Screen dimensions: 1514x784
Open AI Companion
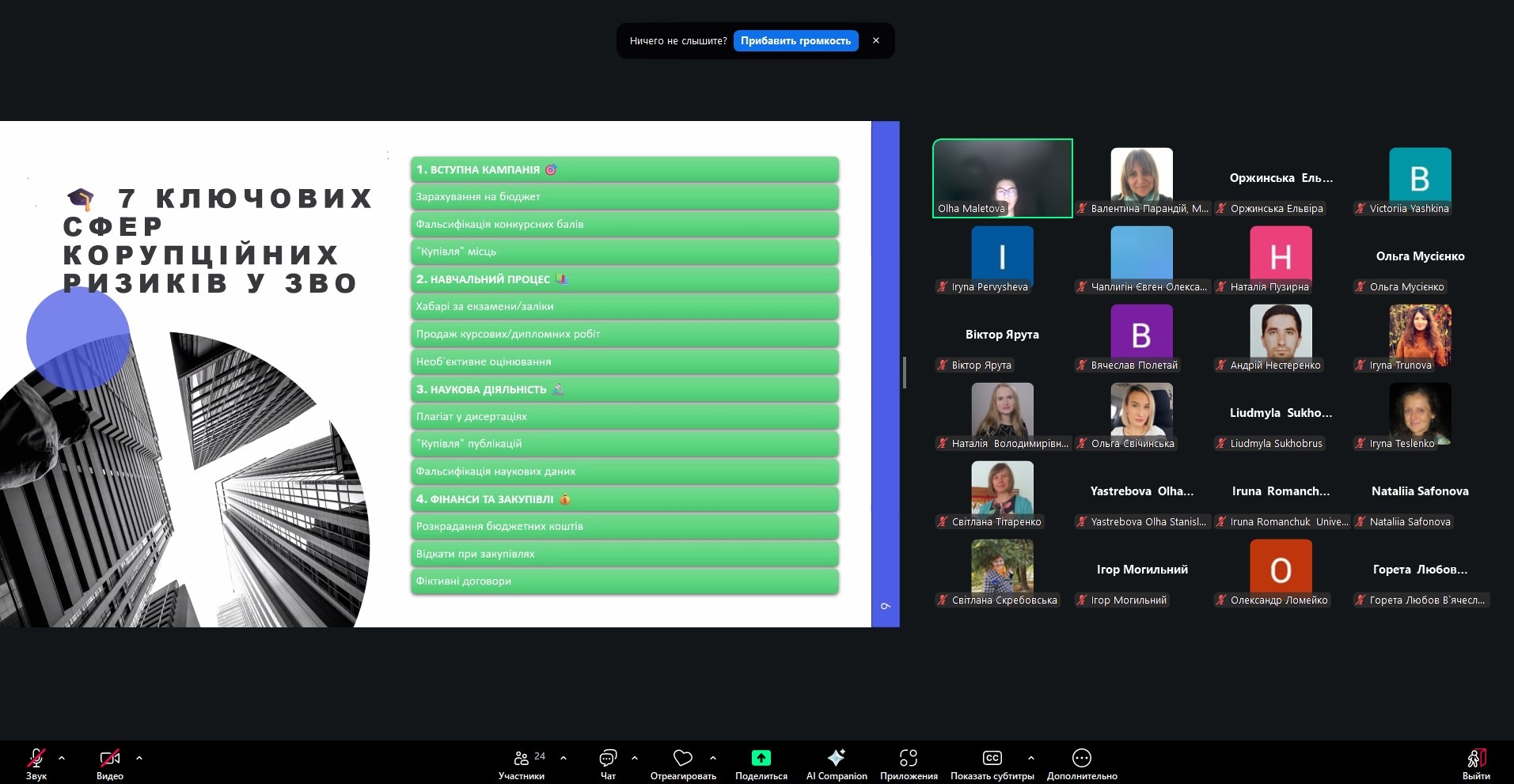[836, 763]
